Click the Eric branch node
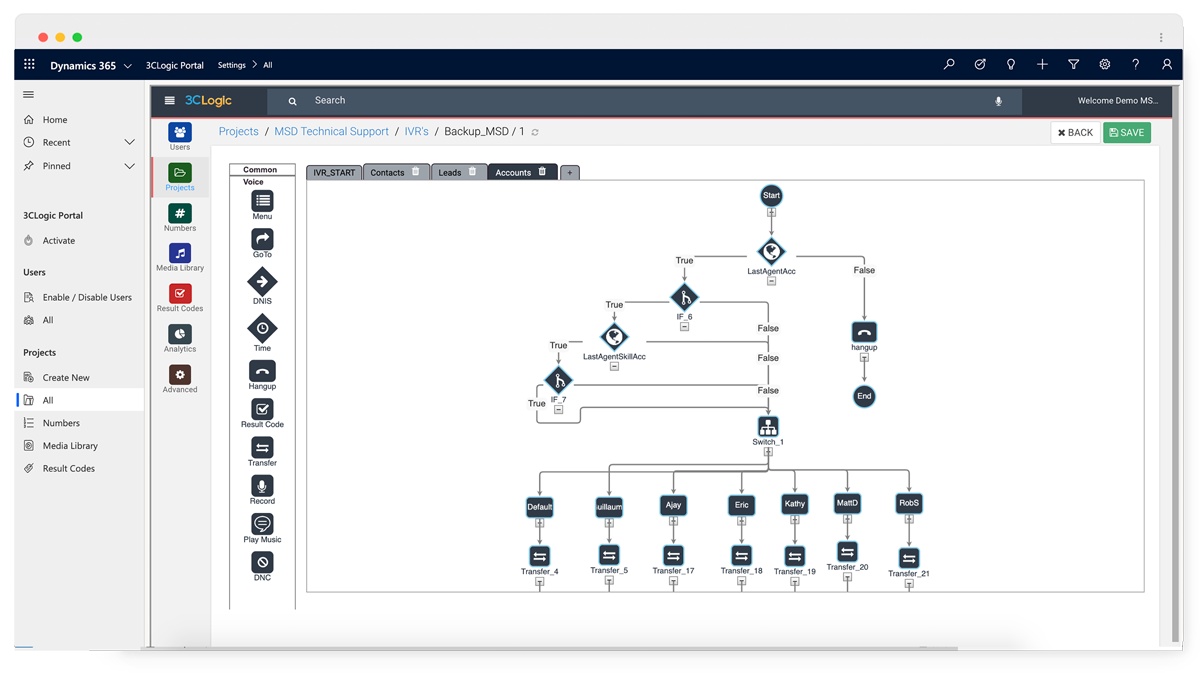This screenshot has height=673, width=1200. coord(741,505)
